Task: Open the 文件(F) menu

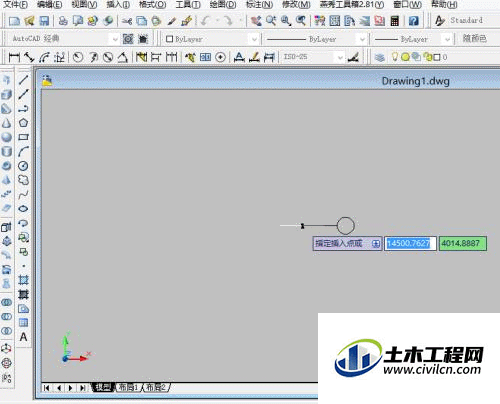Action: point(15,5)
